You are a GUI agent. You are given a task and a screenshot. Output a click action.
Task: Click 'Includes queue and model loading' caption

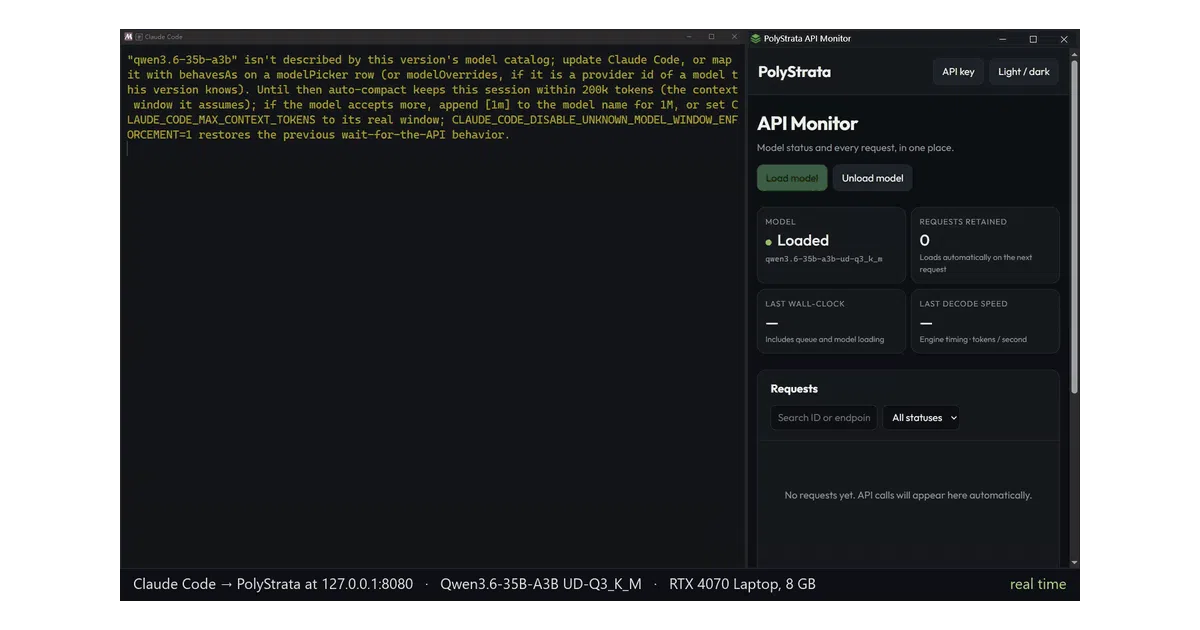pyautogui.click(x=825, y=340)
